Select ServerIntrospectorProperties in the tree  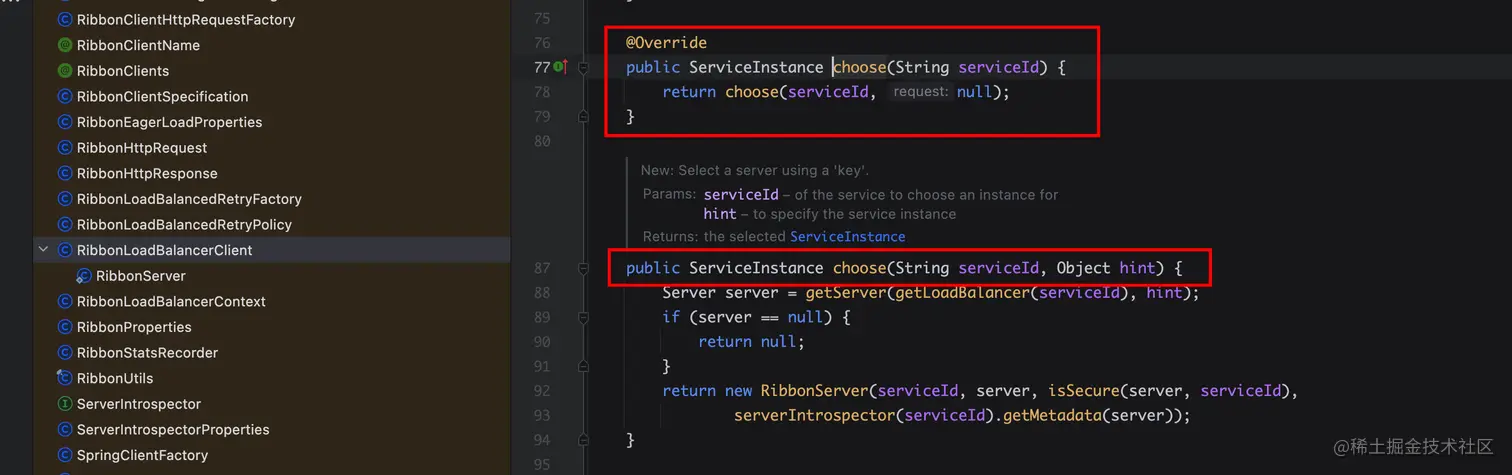pos(173,429)
